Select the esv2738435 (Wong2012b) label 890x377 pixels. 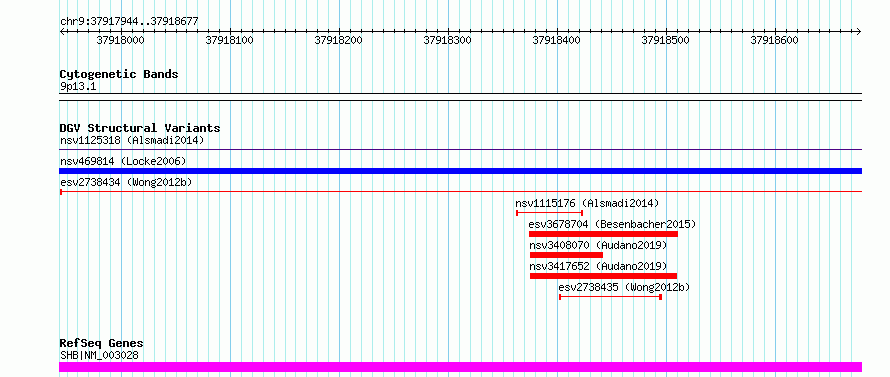coord(624,287)
